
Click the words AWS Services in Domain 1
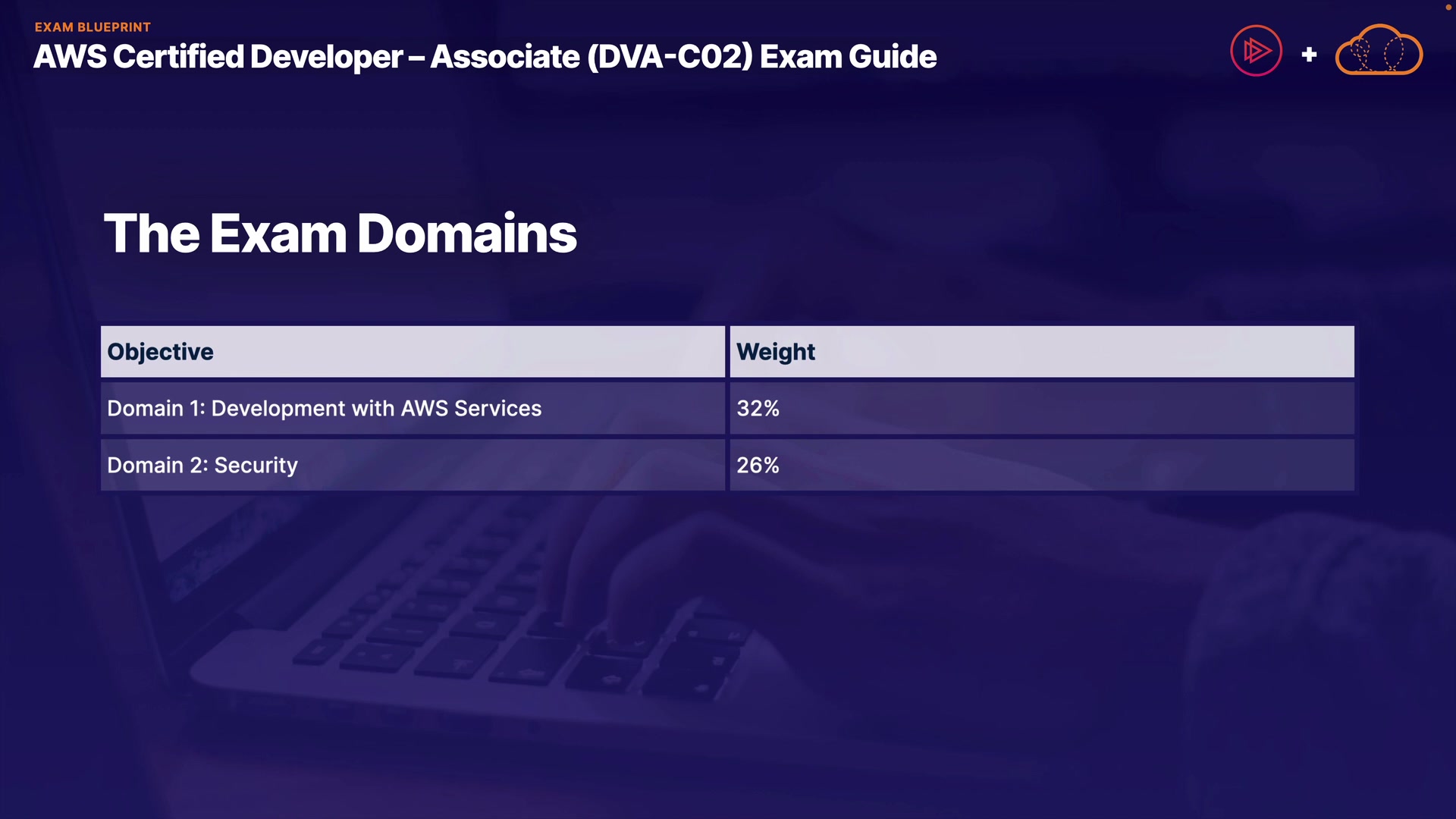[471, 409]
